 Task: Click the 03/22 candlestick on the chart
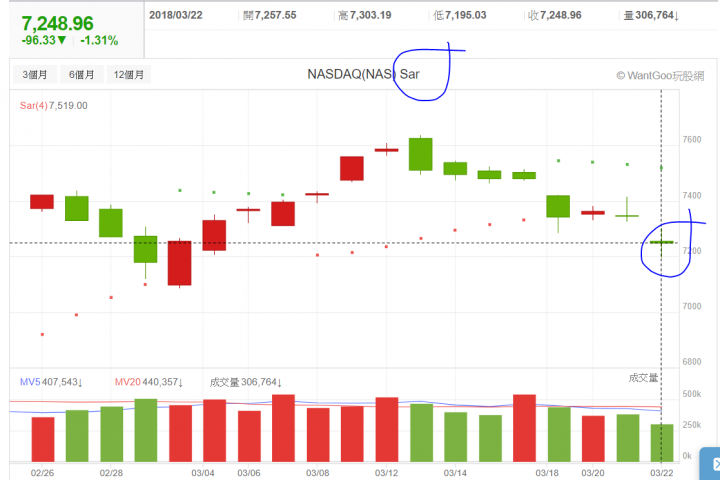coord(662,242)
